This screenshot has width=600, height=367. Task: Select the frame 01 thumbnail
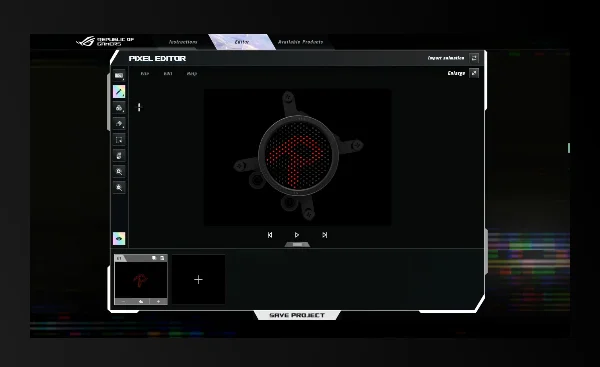pos(141,280)
